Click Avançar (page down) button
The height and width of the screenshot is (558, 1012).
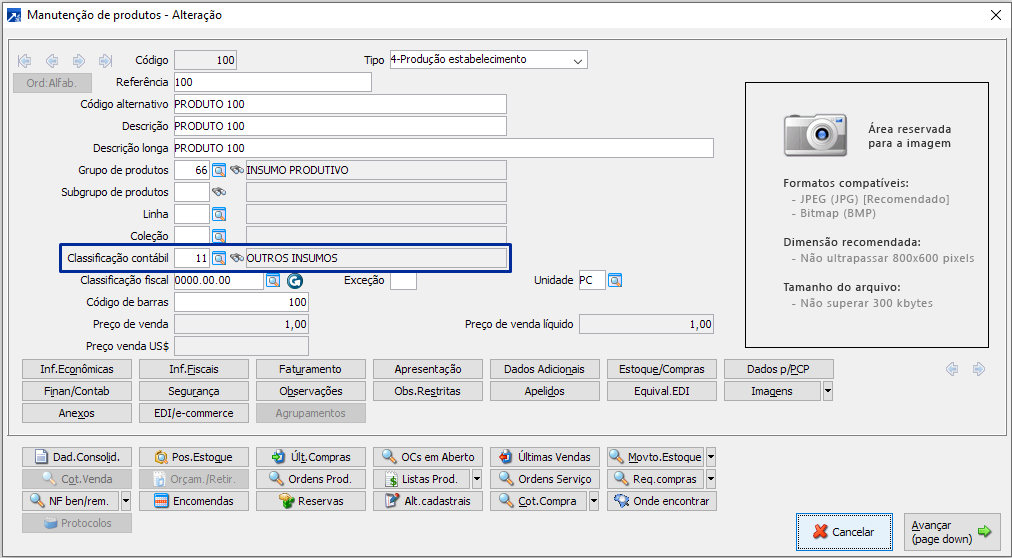(951, 532)
